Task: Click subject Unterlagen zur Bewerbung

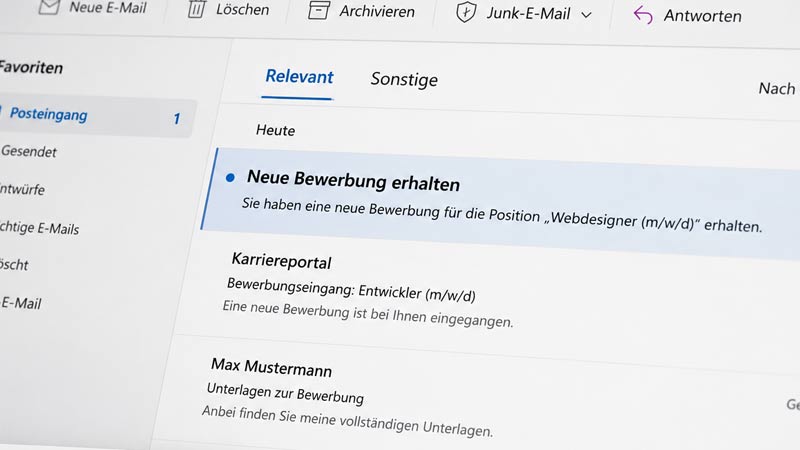Action: point(285,393)
